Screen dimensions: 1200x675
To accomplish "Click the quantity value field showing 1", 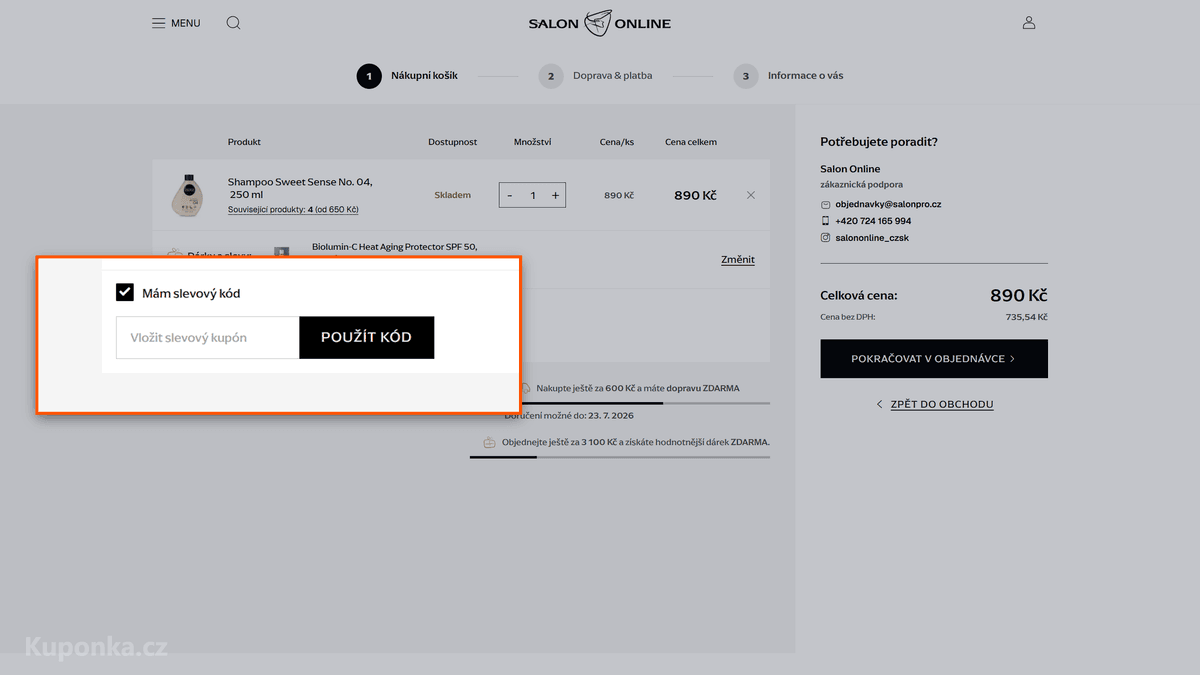I will tap(533, 195).
